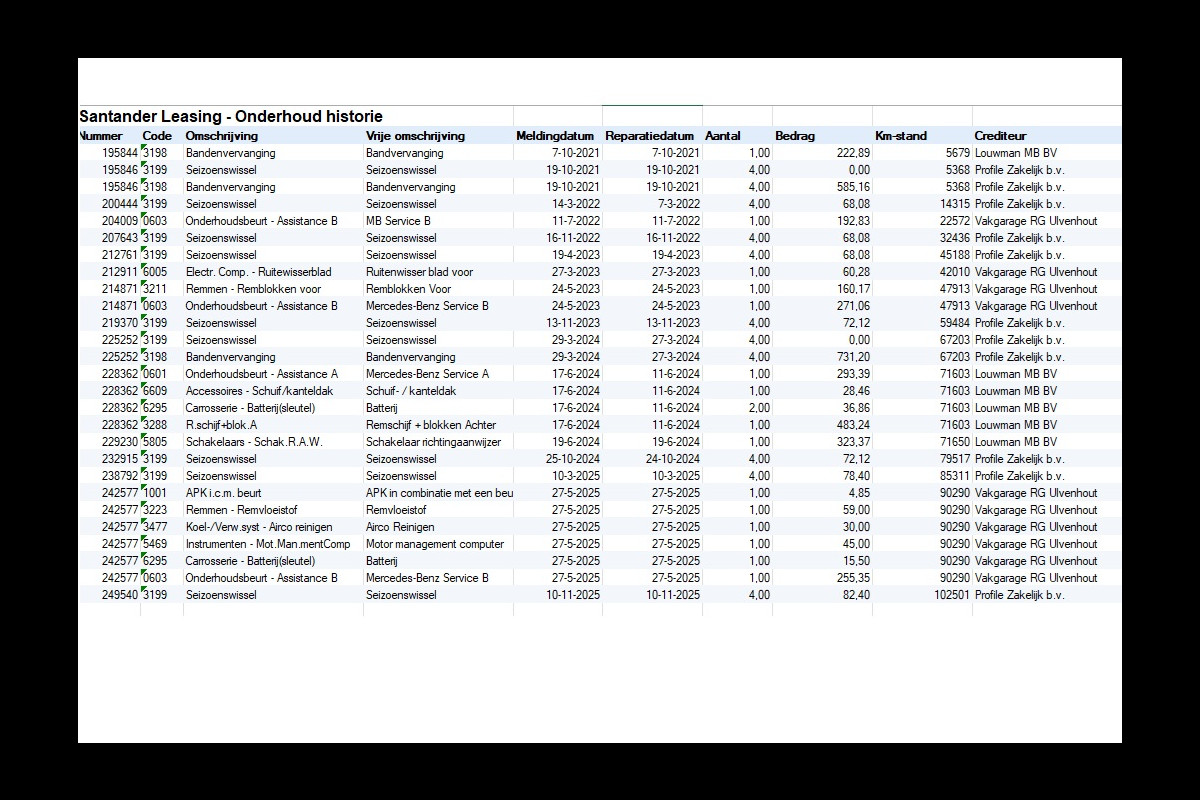
Task: Select the title cell 'Santander Leasing - Onderhoud historie'
Action: pyautogui.click(x=231, y=116)
